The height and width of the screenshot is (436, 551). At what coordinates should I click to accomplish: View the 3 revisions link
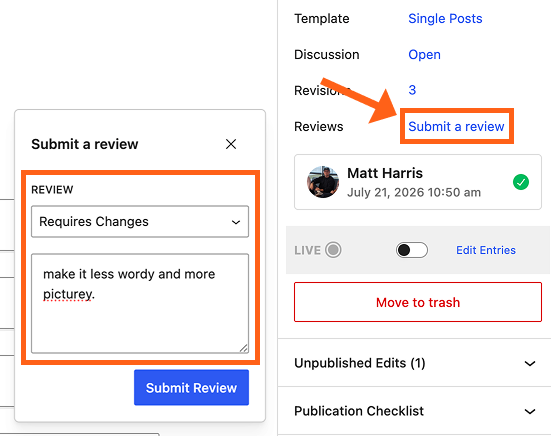coord(412,90)
